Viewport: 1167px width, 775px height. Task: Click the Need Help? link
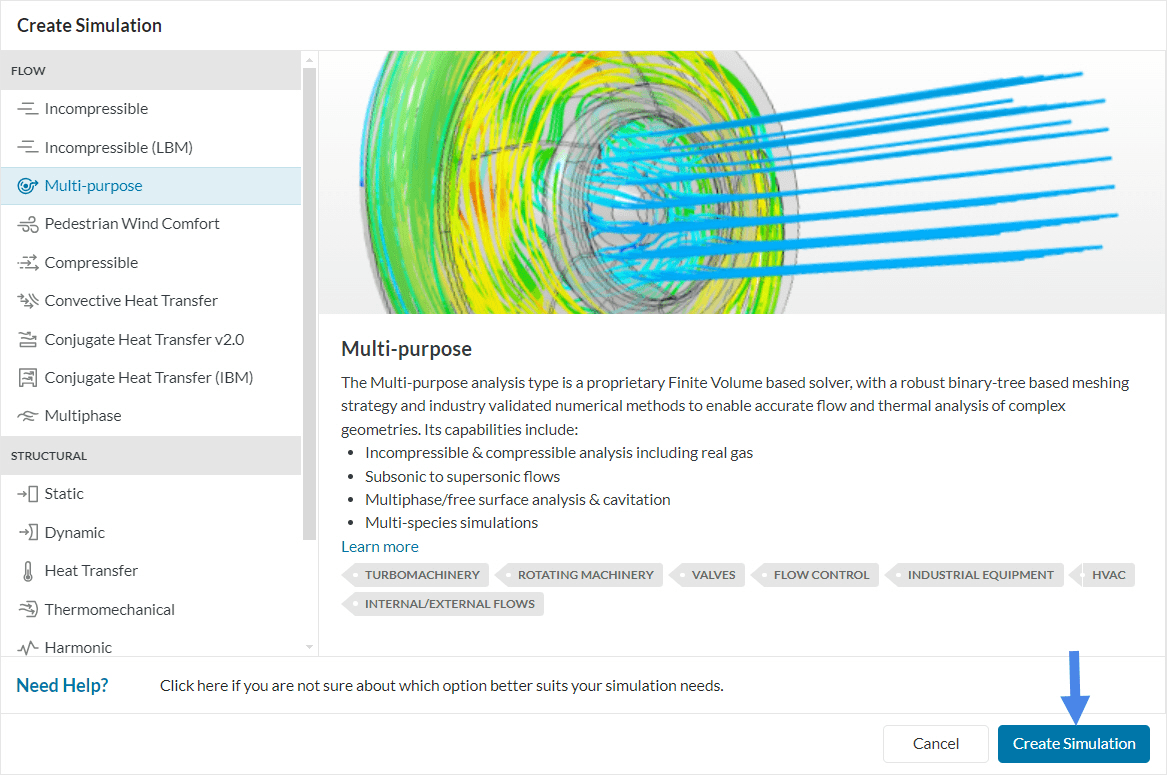coord(62,686)
